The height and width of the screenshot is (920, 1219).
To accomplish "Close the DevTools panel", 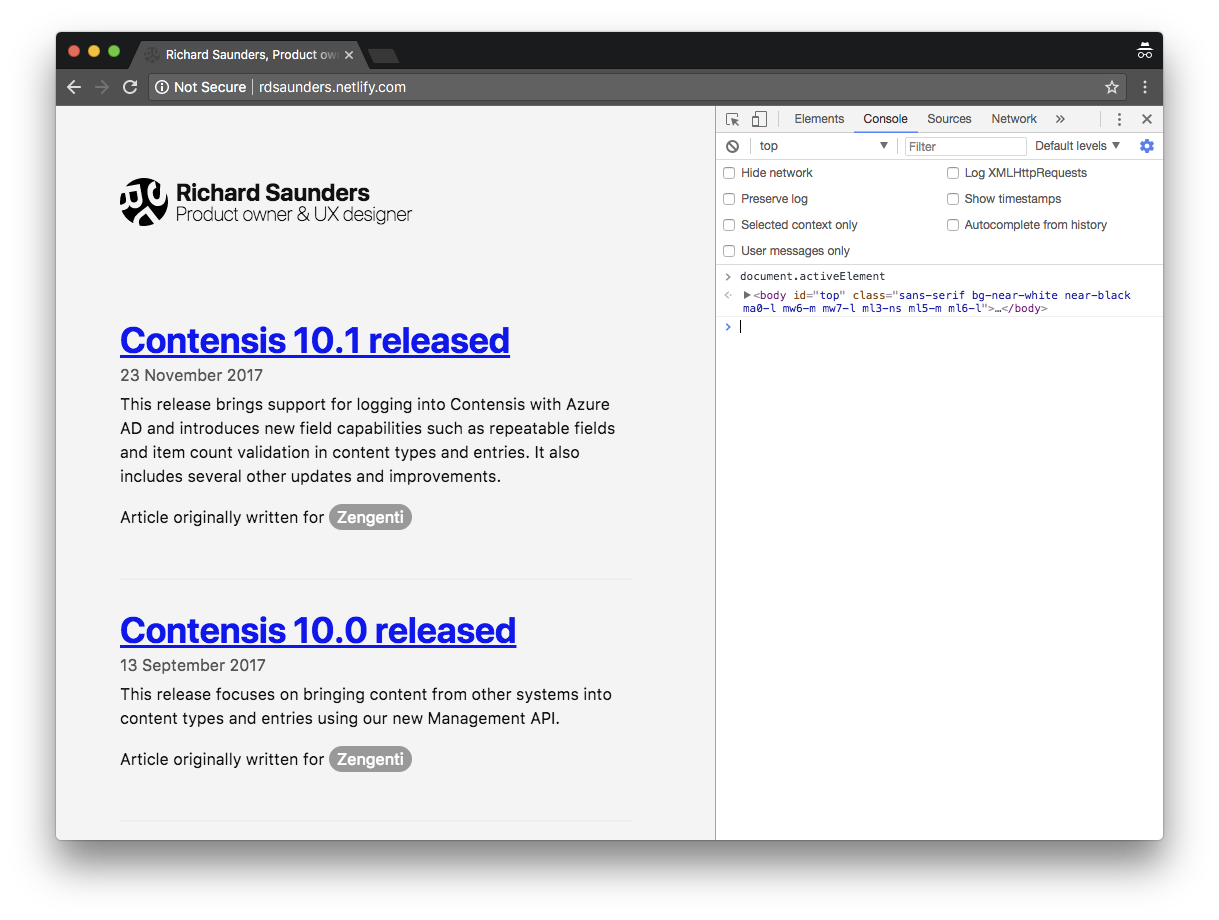I will point(1147,119).
